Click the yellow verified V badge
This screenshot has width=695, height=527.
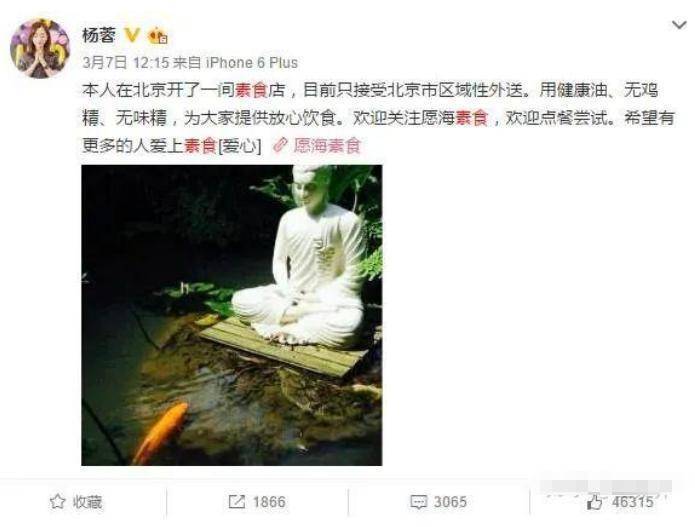(132, 35)
